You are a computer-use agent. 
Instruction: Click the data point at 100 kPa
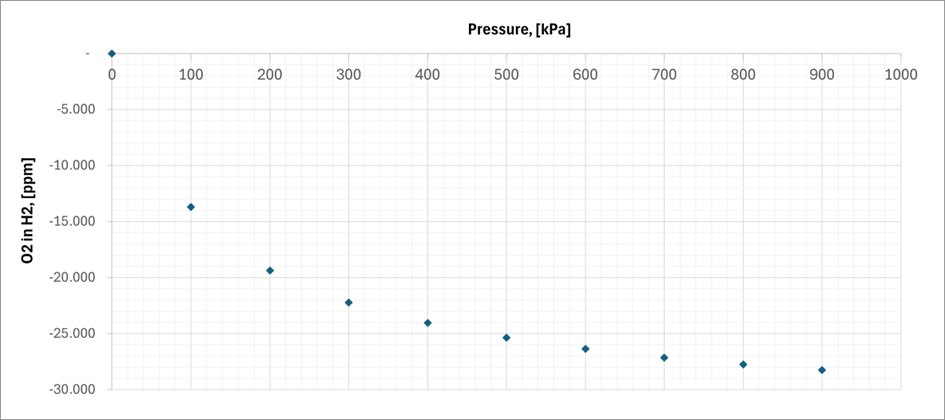click(x=191, y=207)
